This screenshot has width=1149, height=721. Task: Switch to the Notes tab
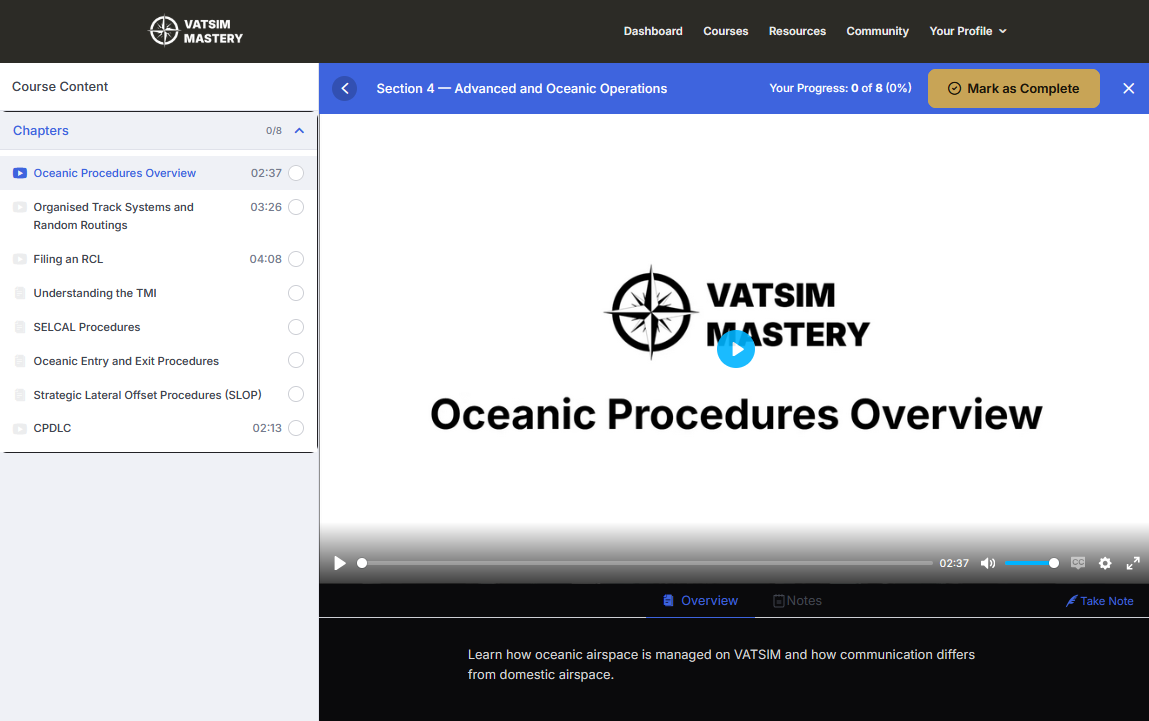point(797,601)
